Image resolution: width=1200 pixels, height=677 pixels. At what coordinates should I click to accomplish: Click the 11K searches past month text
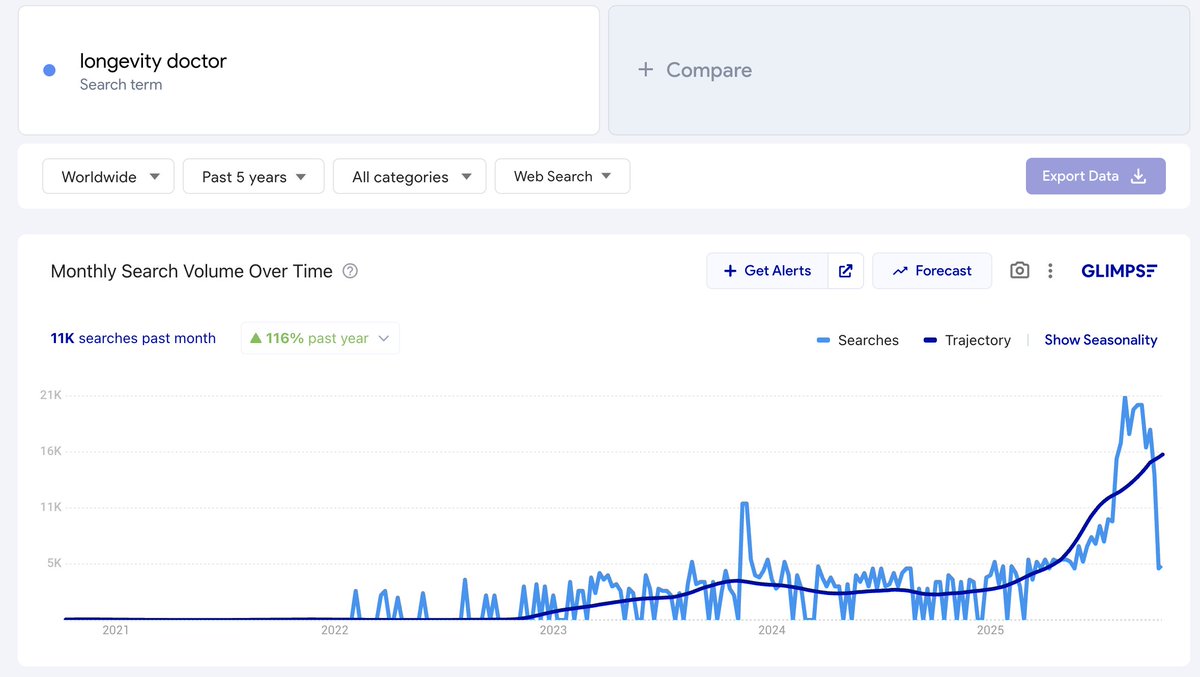point(133,338)
